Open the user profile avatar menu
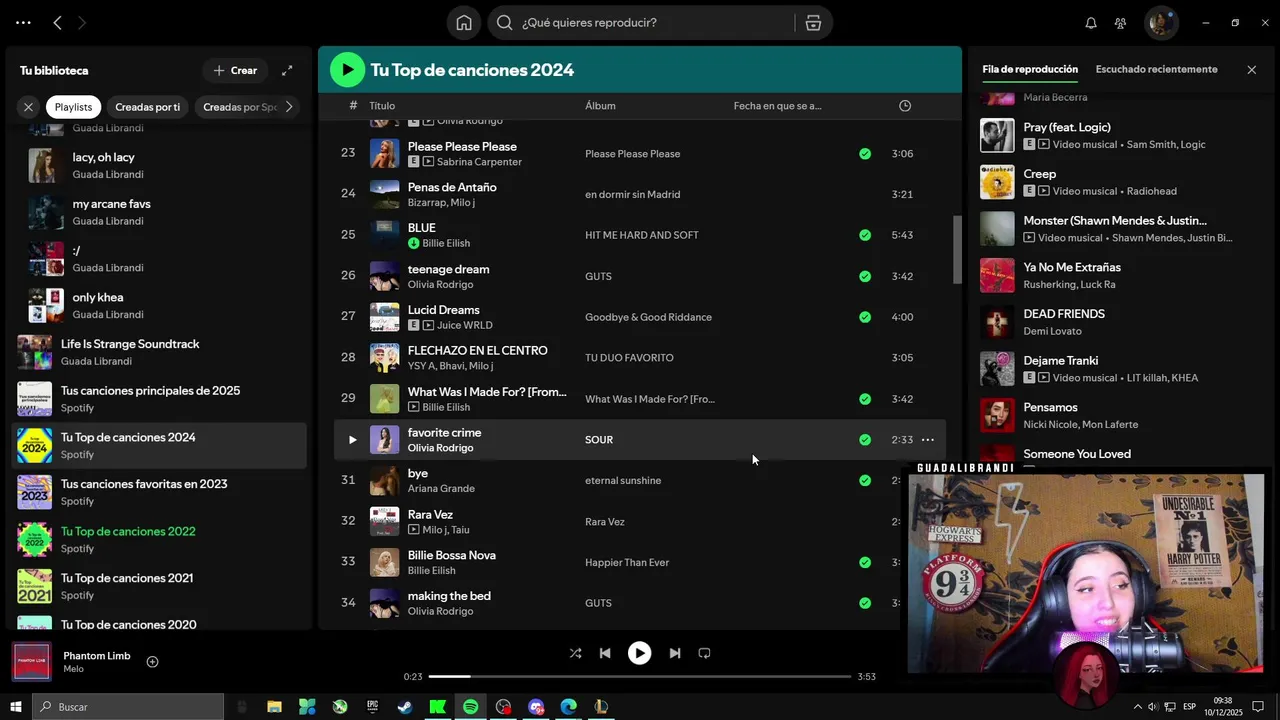 pyautogui.click(x=1161, y=23)
